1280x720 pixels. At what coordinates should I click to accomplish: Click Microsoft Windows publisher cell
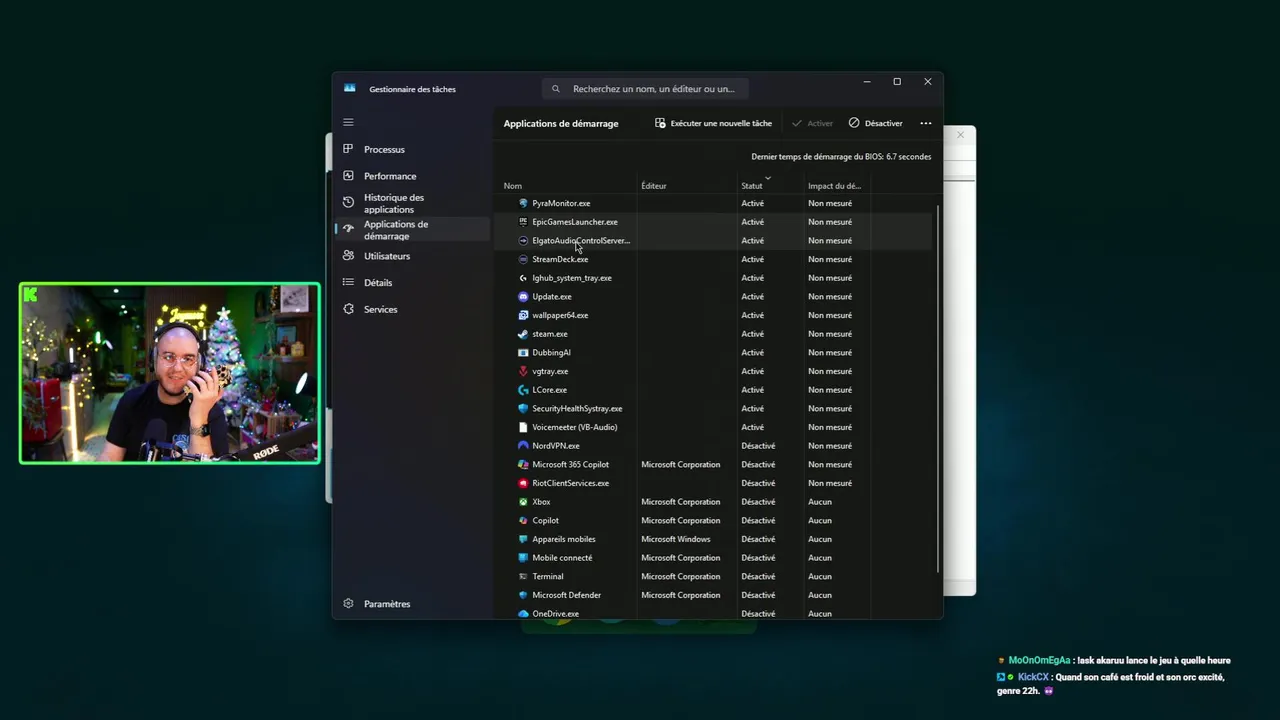click(x=676, y=539)
